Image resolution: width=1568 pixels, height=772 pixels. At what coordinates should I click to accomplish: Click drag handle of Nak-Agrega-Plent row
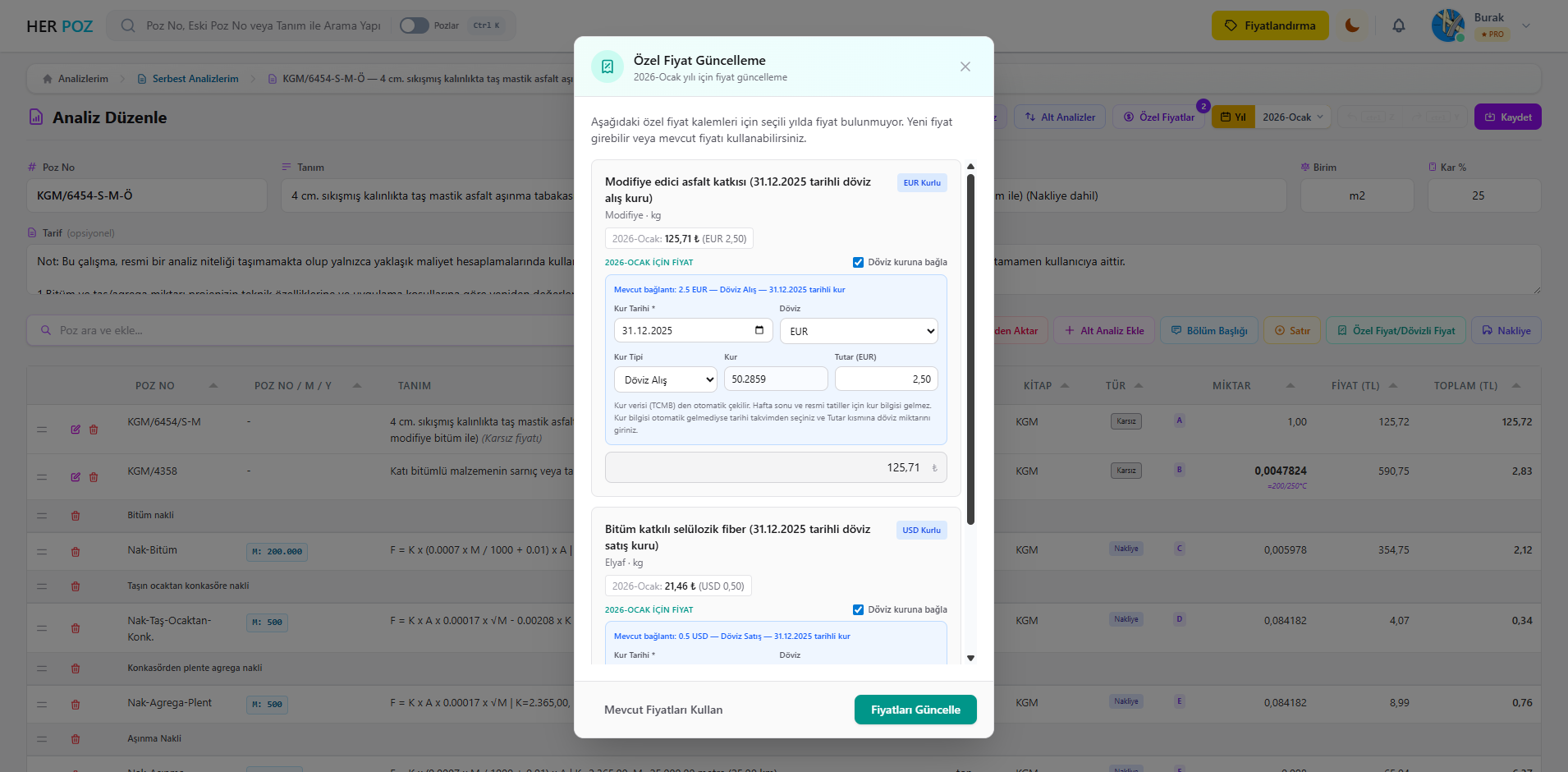click(42, 705)
